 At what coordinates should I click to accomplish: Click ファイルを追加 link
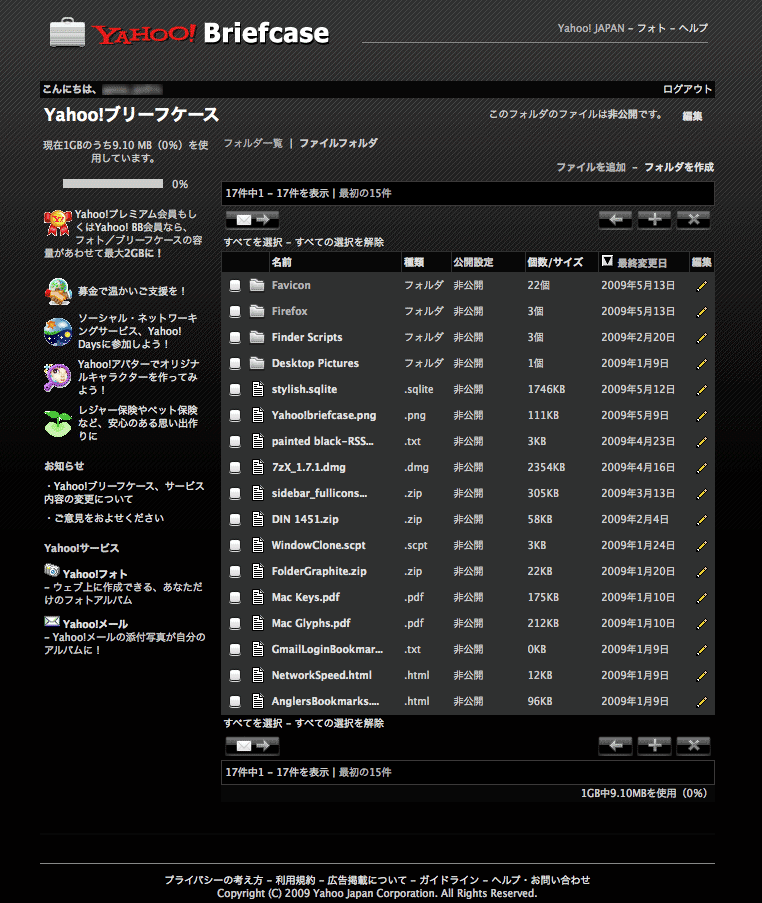point(591,167)
